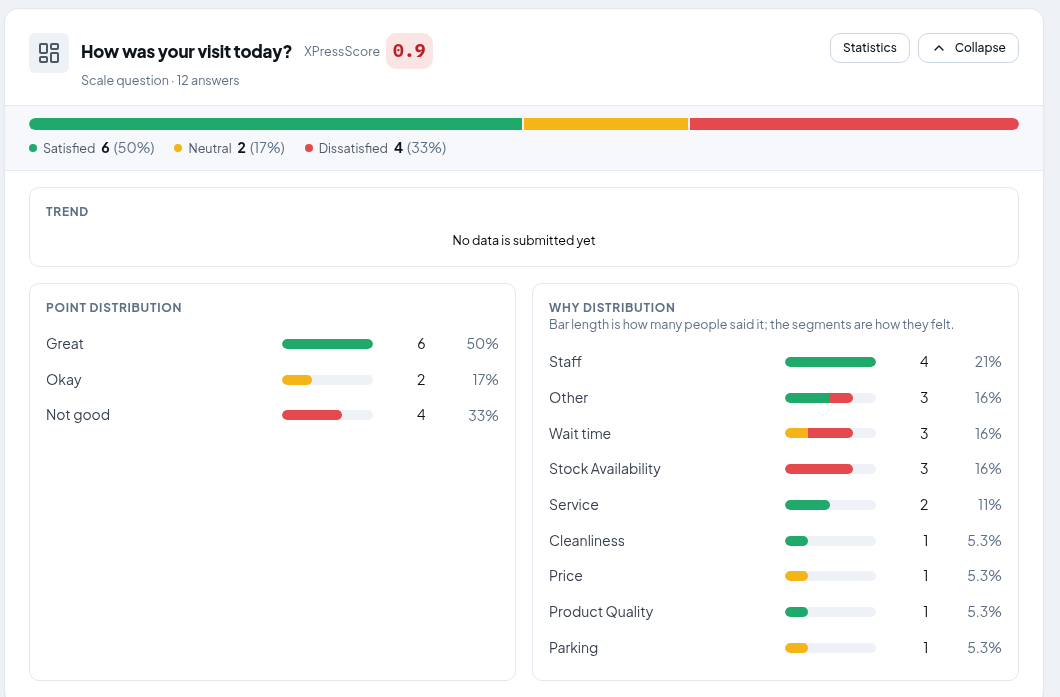
Task: Click the green and red bar for Other
Action: 819,398
